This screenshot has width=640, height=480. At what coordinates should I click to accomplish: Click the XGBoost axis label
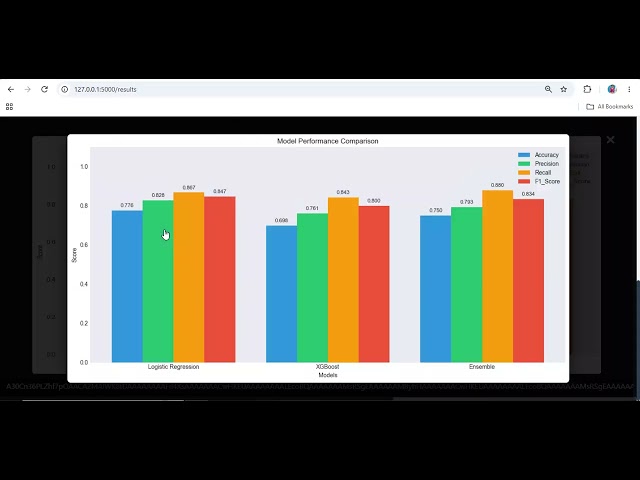tap(328, 367)
